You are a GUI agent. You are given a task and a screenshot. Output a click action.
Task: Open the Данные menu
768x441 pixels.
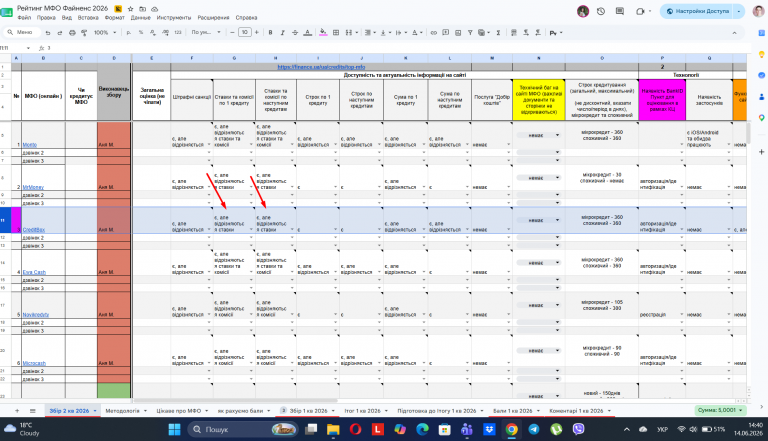pyautogui.click(x=141, y=18)
